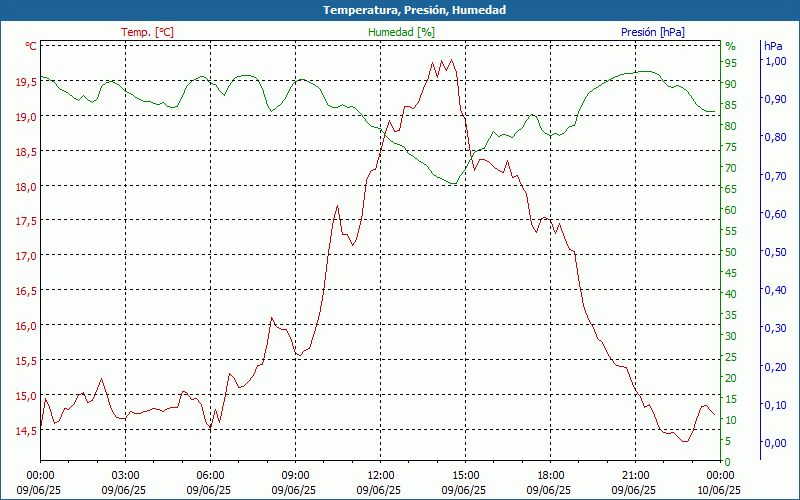This screenshot has height=500, width=800.
Task: Click the '14,5' temperature axis value
Action: point(27,431)
